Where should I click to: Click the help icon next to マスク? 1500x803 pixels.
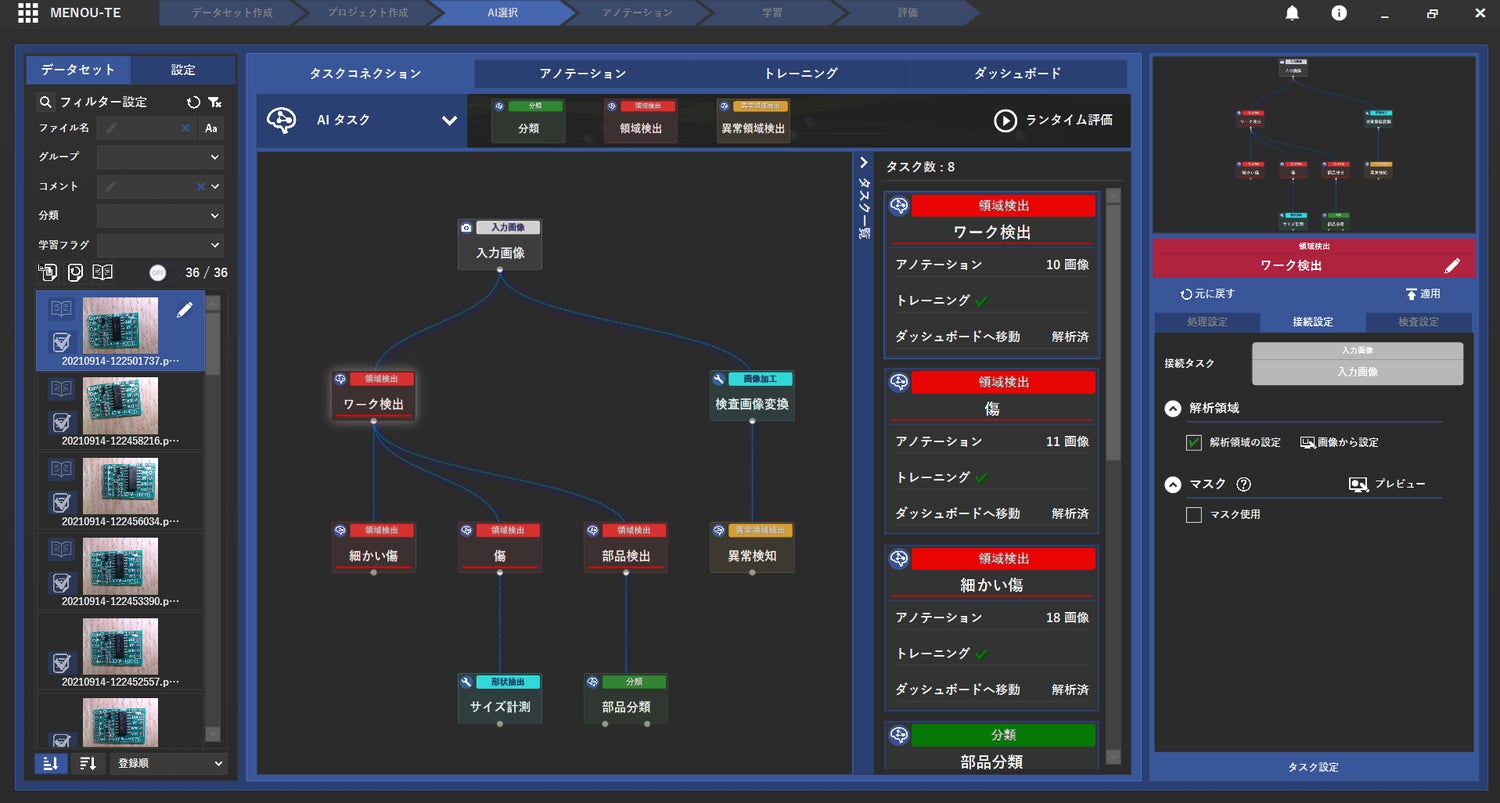click(x=1244, y=484)
